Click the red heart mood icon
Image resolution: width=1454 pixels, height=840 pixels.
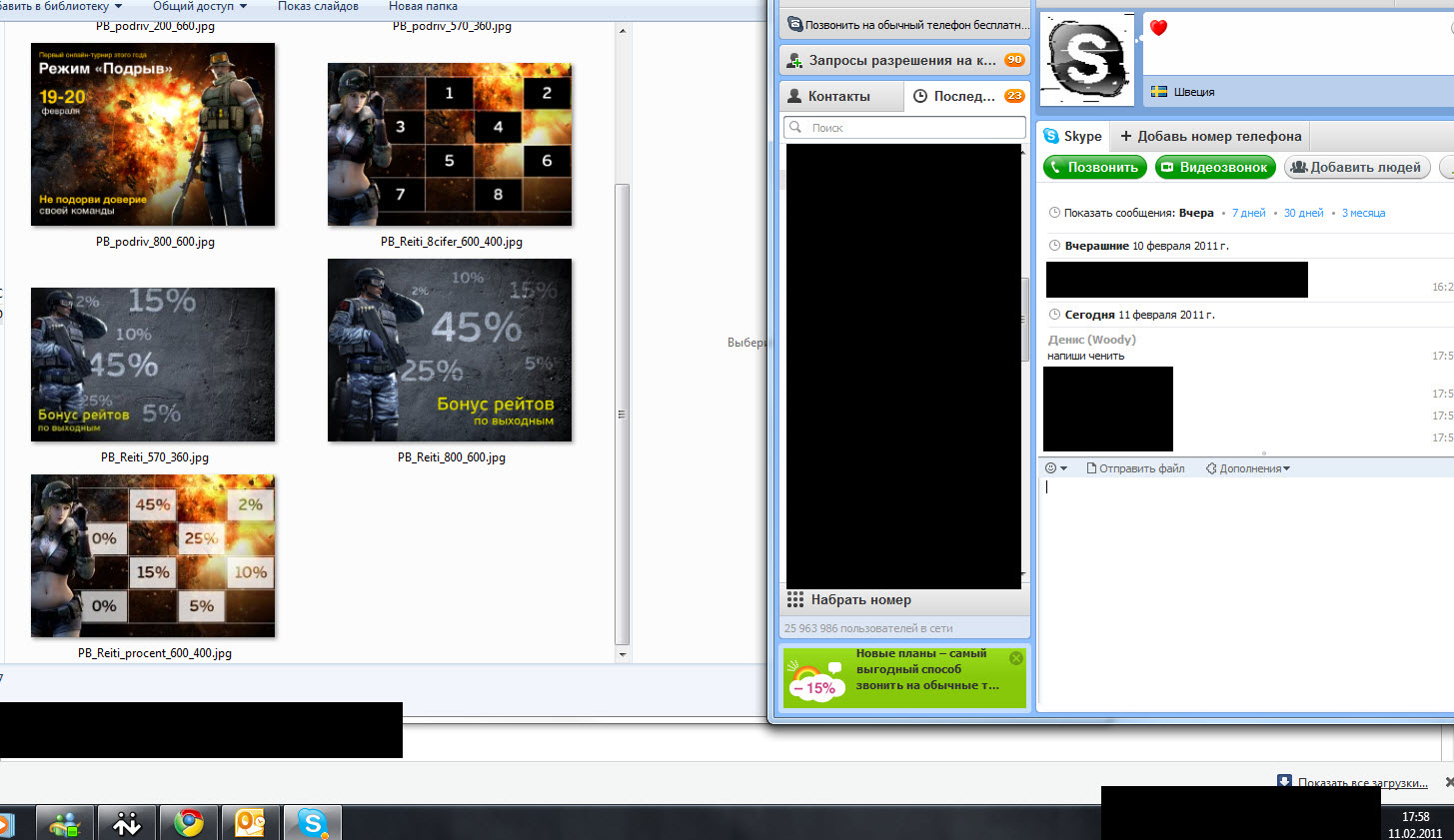pyautogui.click(x=1158, y=28)
